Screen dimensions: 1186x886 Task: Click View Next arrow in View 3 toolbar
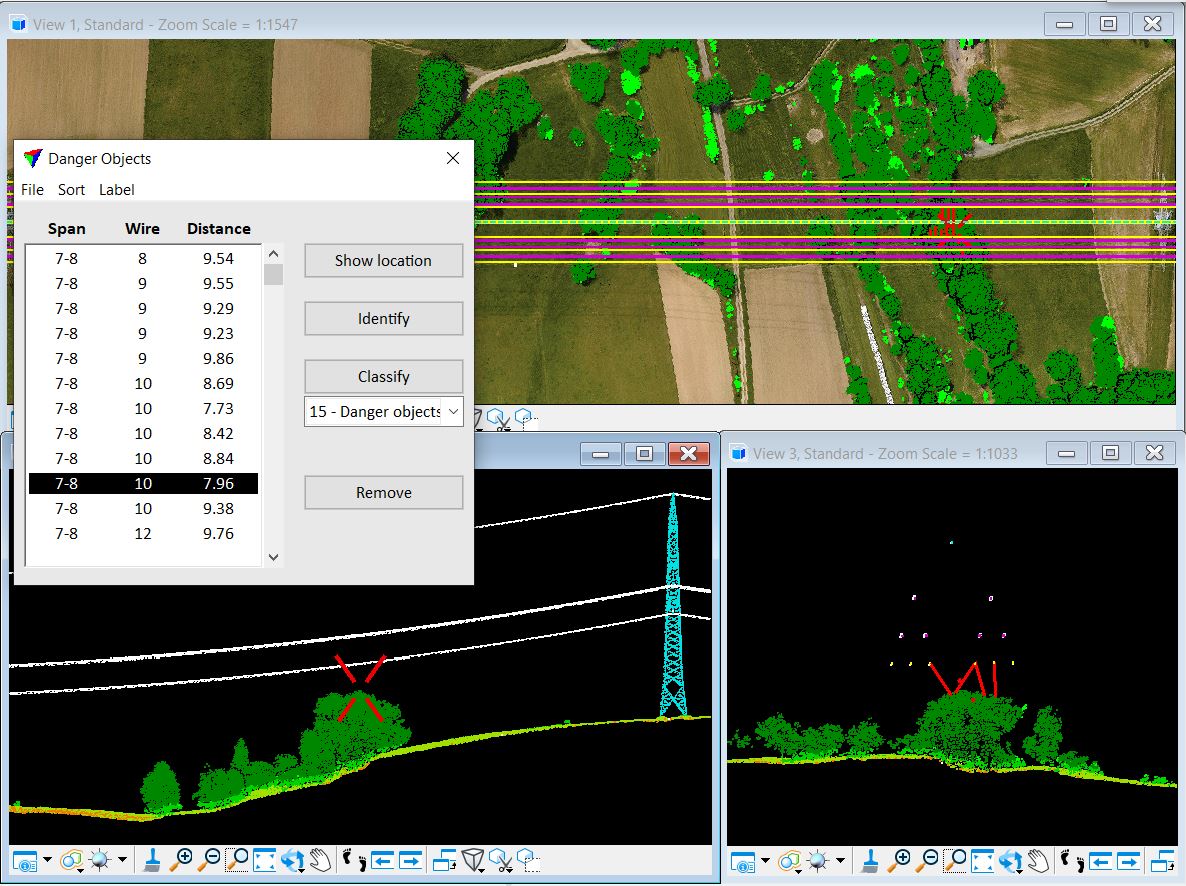(x=1130, y=860)
